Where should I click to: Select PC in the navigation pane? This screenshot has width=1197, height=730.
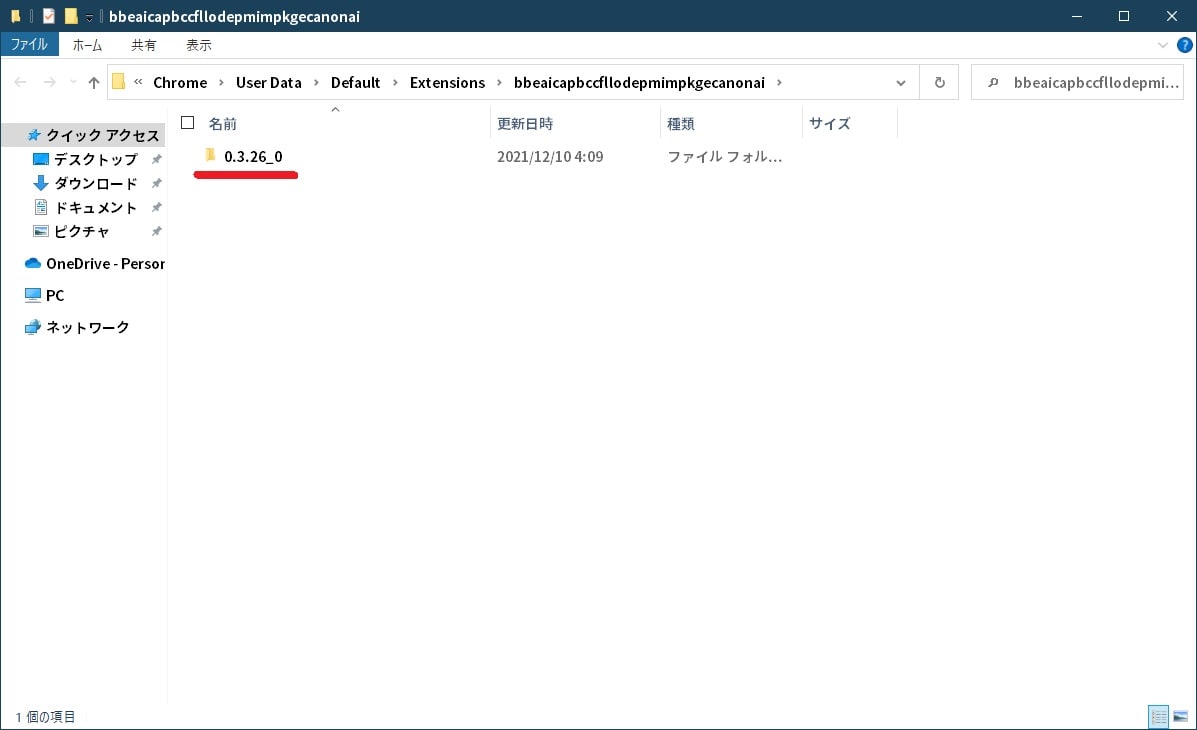tap(44, 296)
